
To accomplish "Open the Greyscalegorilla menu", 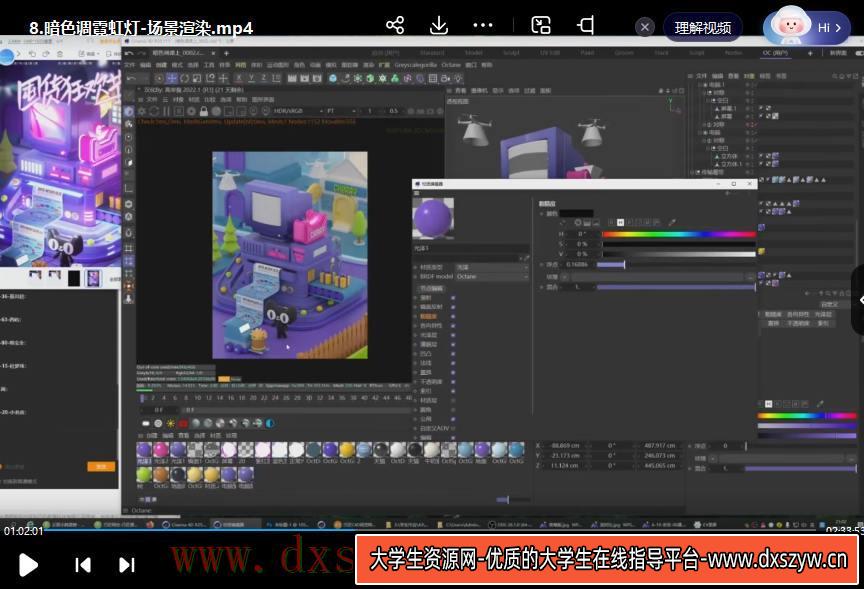I will coord(416,65).
